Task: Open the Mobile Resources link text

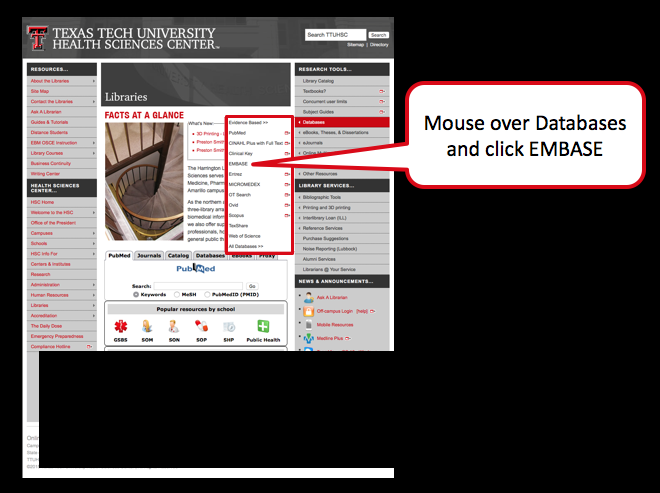Action: pos(335,325)
